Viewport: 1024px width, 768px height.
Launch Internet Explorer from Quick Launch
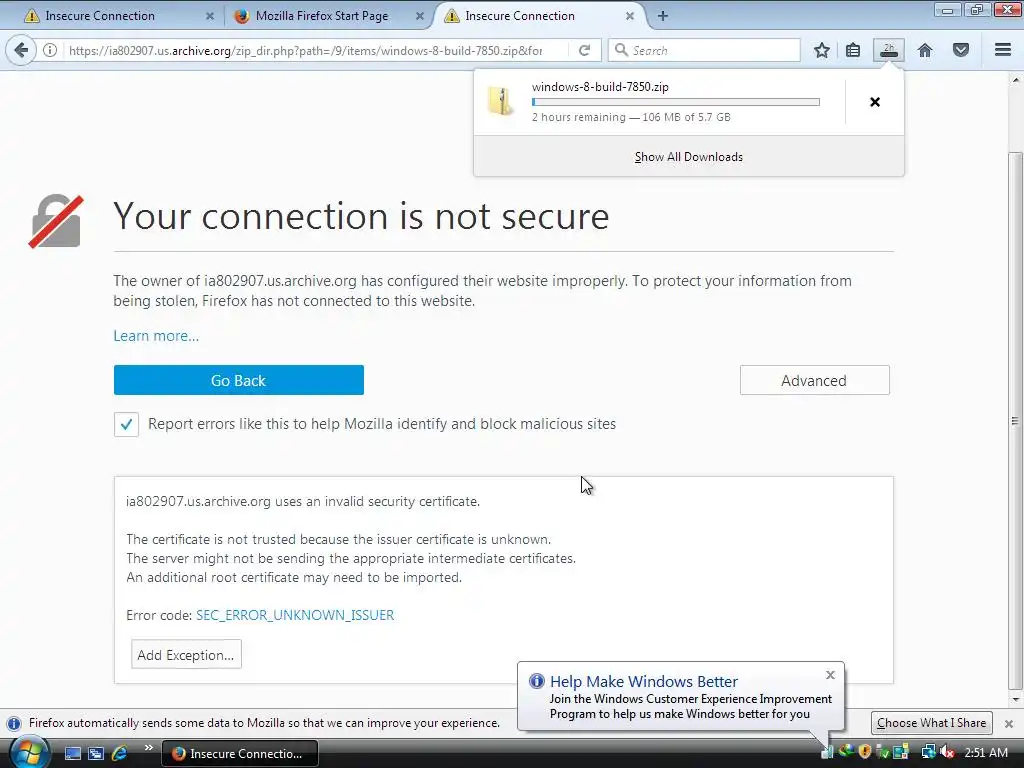click(x=119, y=753)
